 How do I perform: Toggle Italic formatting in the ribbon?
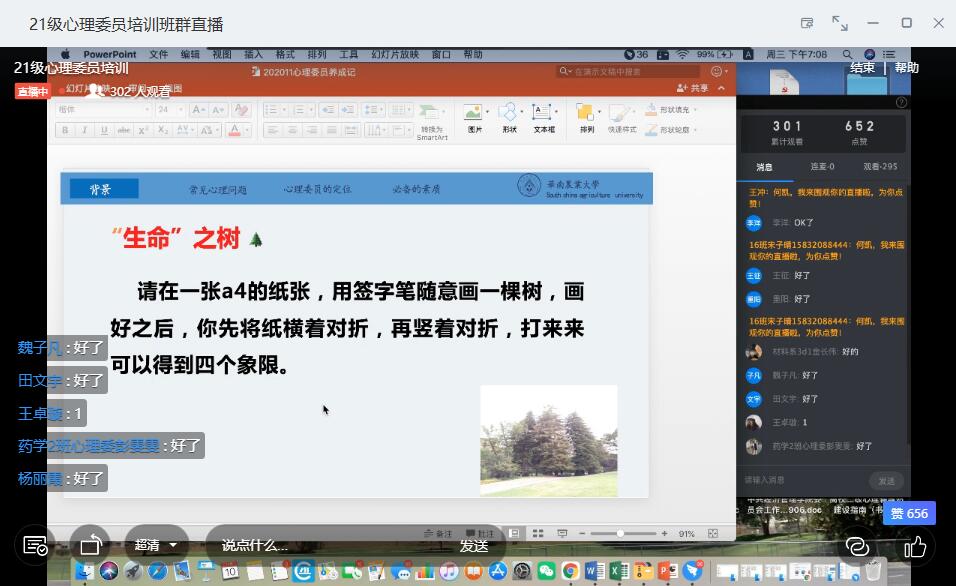click(x=83, y=130)
